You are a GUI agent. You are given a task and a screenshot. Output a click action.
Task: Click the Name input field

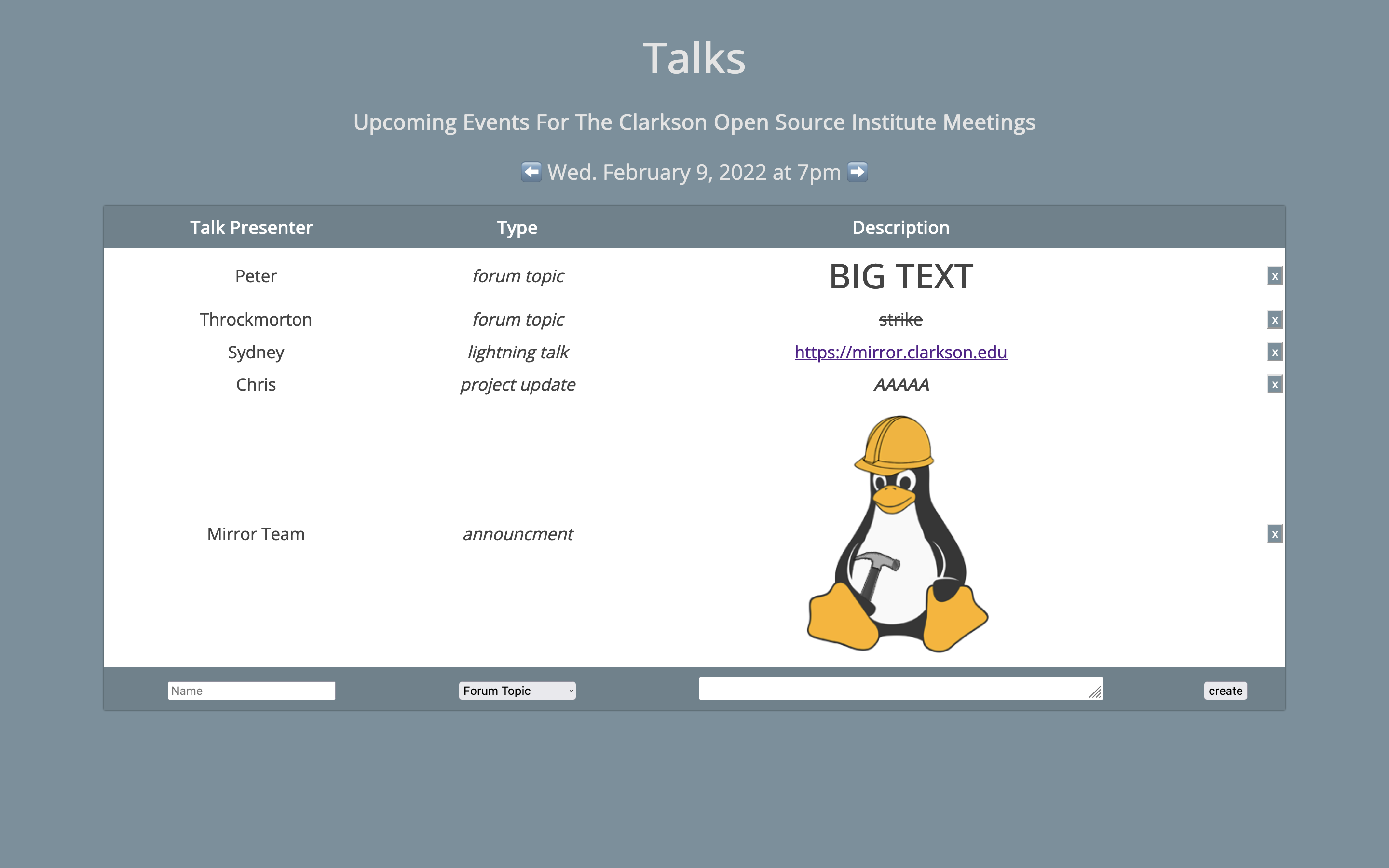(251, 691)
